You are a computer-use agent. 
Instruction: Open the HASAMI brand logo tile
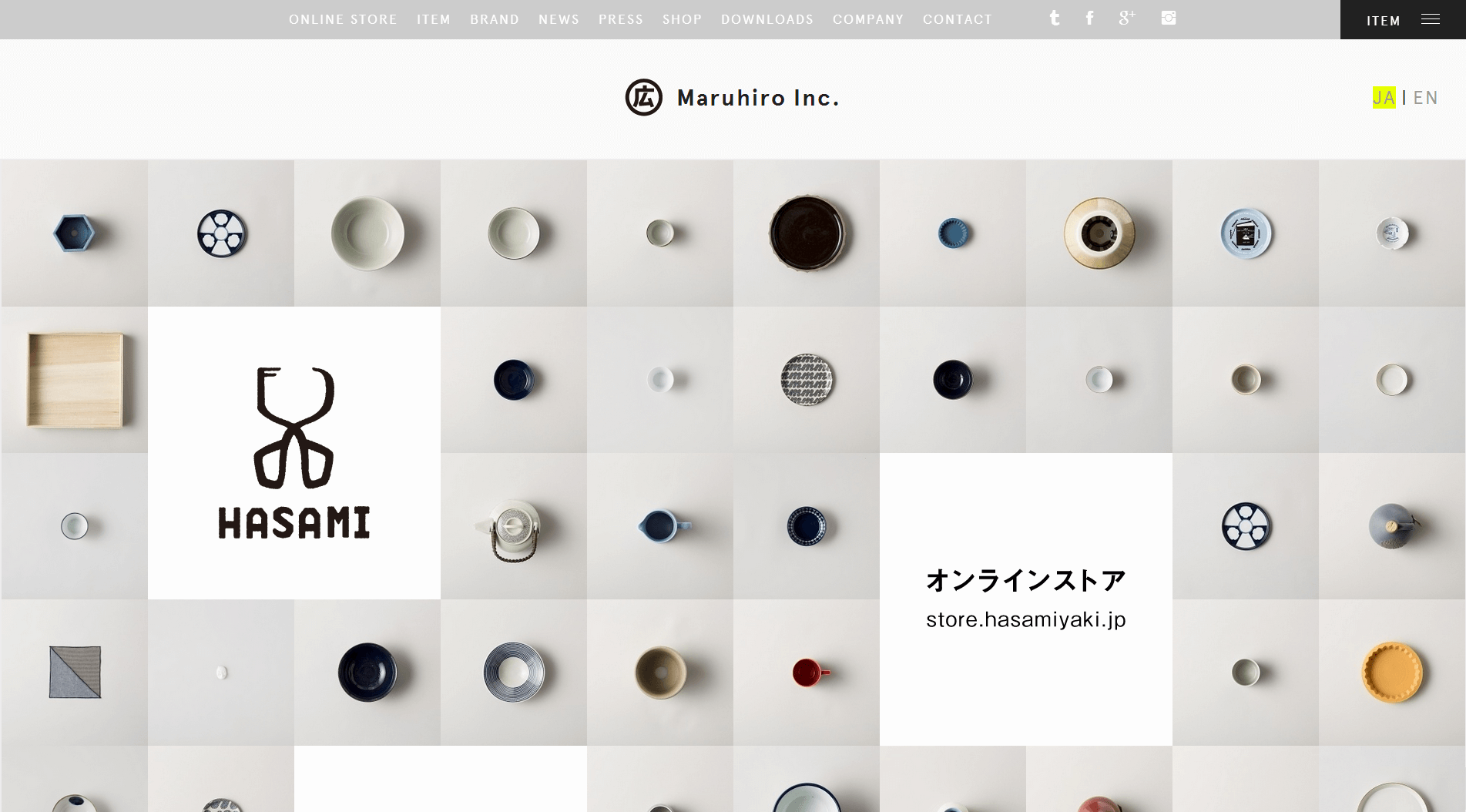tap(294, 453)
